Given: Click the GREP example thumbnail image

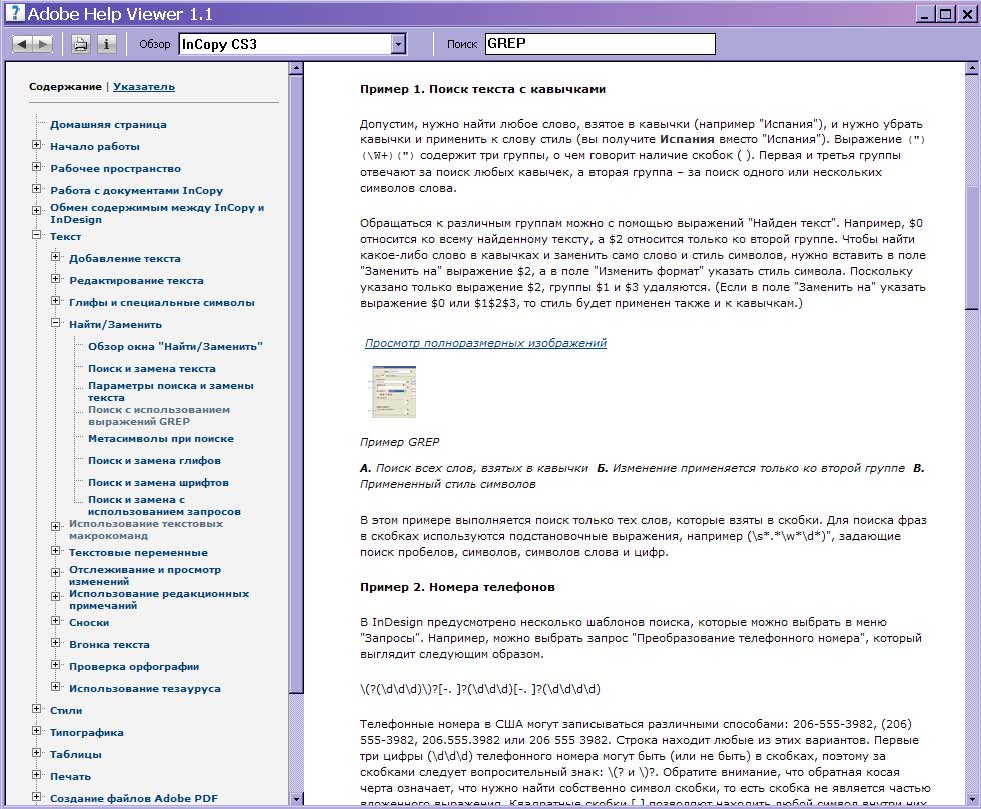Looking at the screenshot, I should click(x=394, y=392).
